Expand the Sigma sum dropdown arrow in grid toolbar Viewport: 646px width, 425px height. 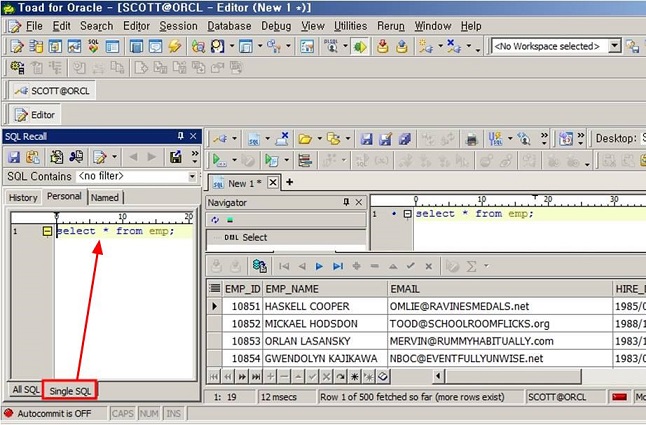(485, 266)
